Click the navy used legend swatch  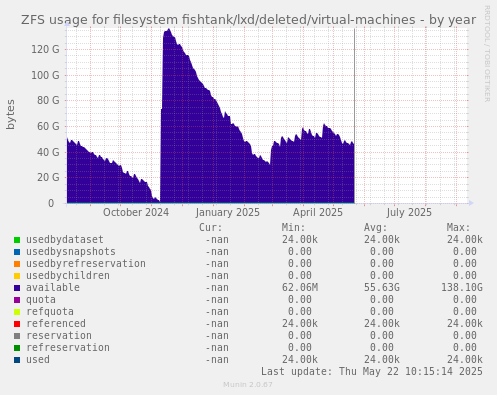point(17,360)
